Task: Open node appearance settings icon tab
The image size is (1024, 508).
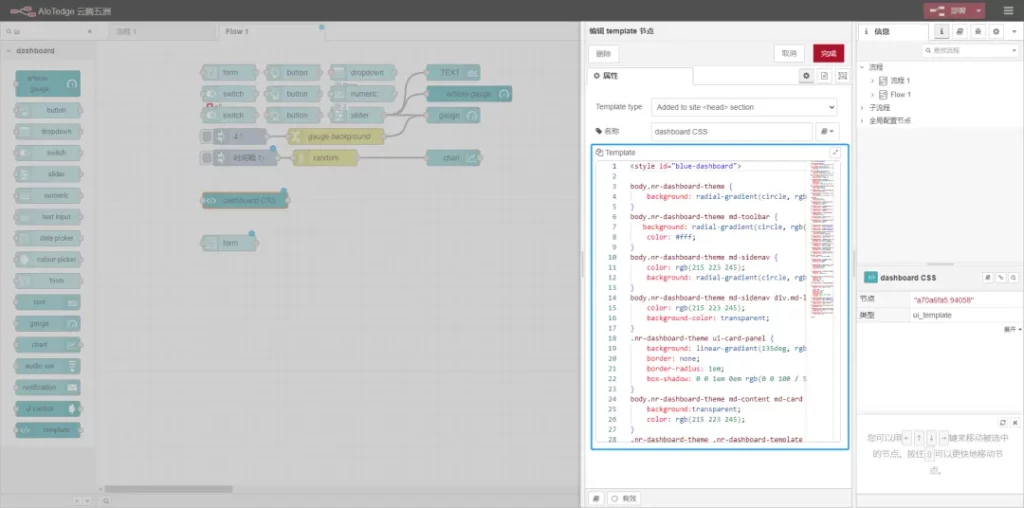Action: click(842, 76)
